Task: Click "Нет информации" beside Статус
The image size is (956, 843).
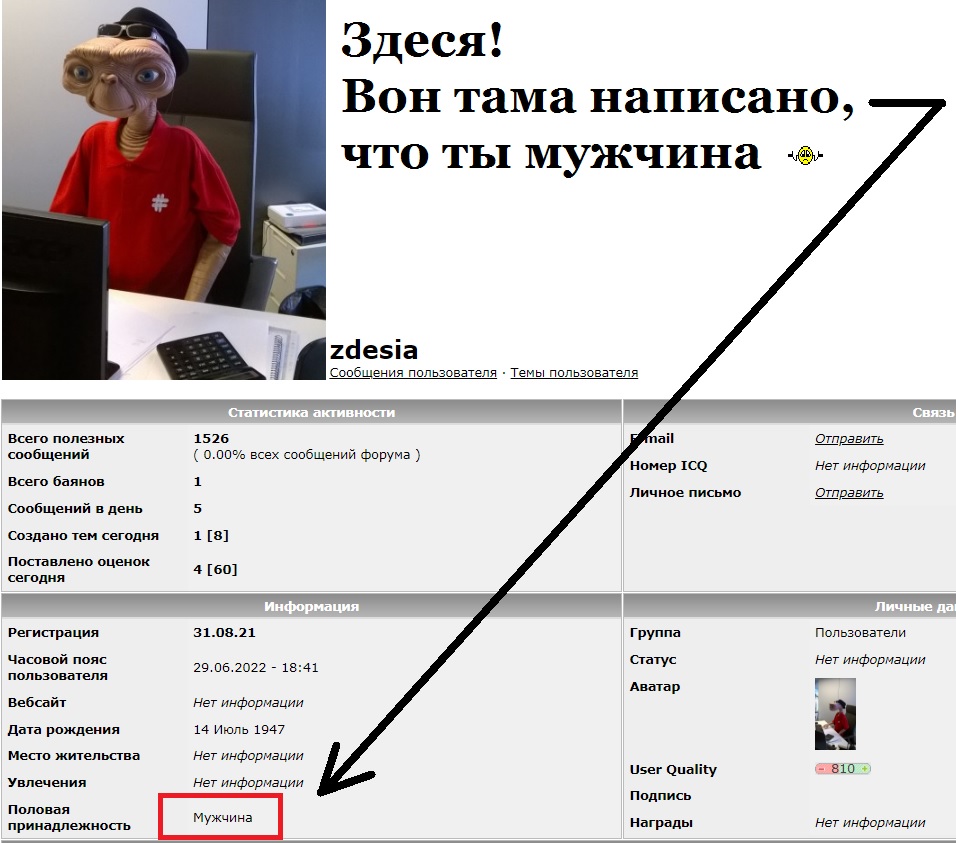Action: click(x=870, y=660)
